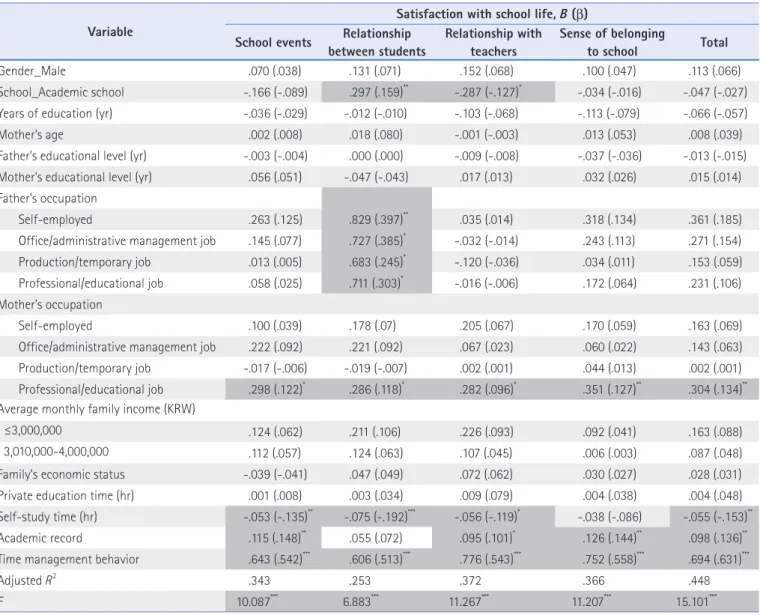Select the '.044 (.013)' cell

pyautogui.click(x=609, y=368)
